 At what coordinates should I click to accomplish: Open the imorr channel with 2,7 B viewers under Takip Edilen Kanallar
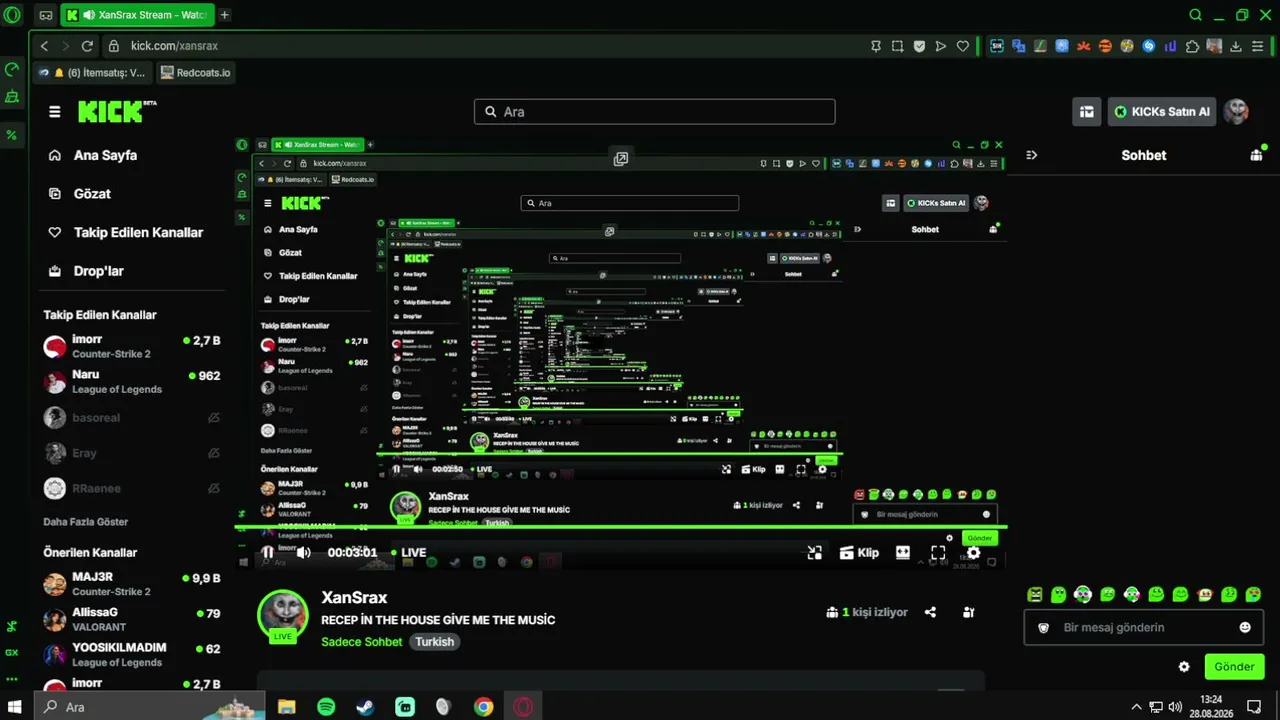coord(132,346)
